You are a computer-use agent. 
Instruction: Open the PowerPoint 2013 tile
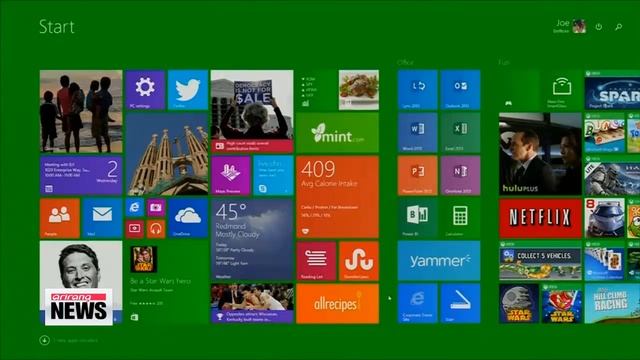pyautogui.click(x=418, y=175)
